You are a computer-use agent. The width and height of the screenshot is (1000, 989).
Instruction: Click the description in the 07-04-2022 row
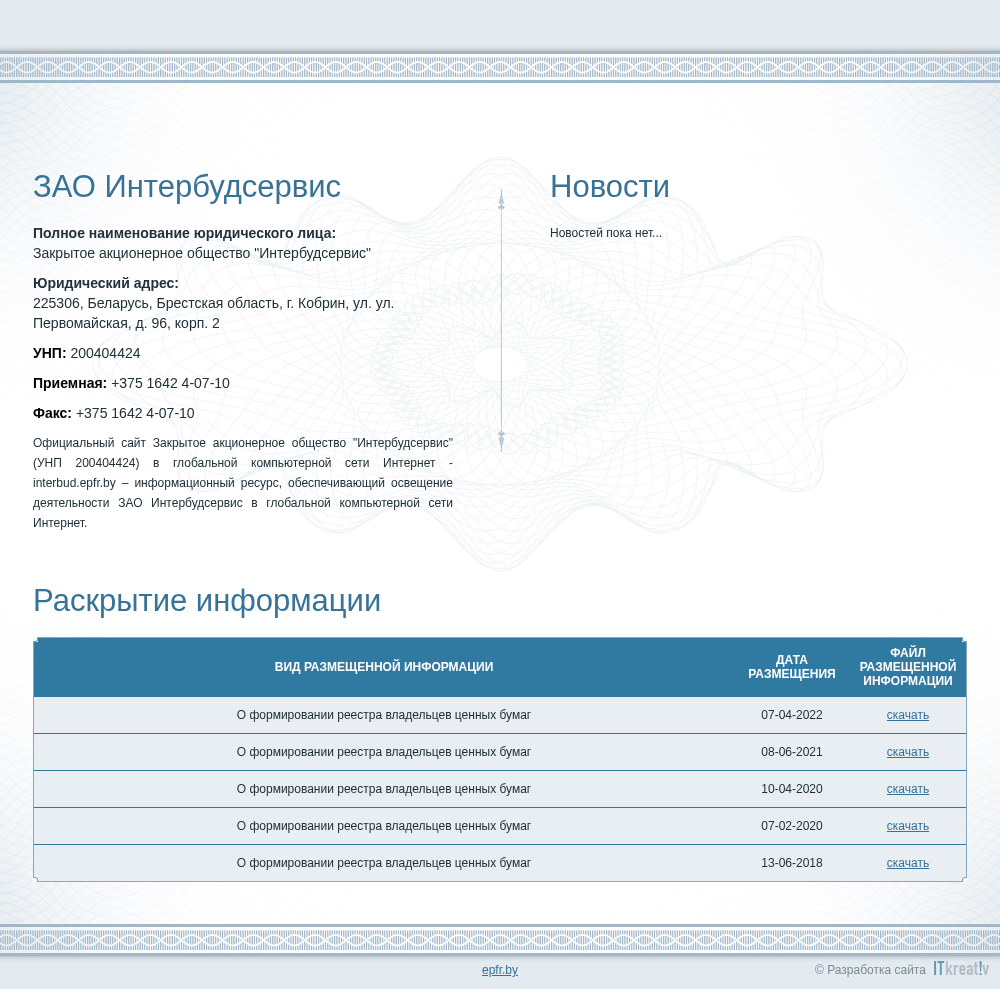pyautogui.click(x=384, y=715)
